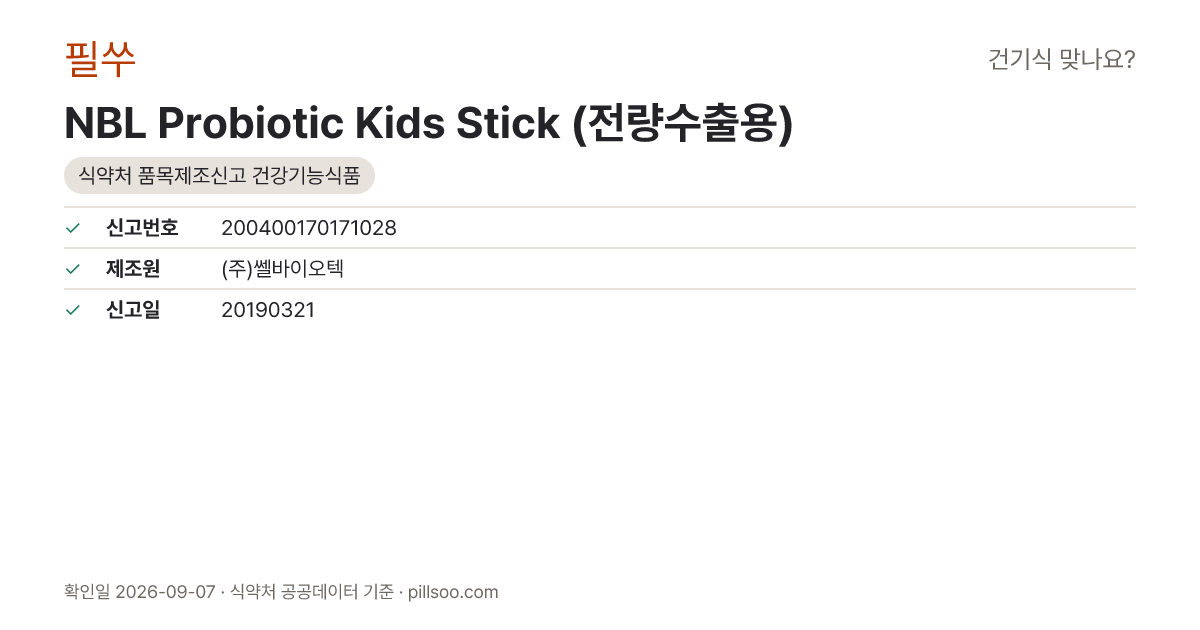Click the manufacturer name (주)쎌바이오텍
The width and height of the screenshot is (1200, 630).
(282, 269)
